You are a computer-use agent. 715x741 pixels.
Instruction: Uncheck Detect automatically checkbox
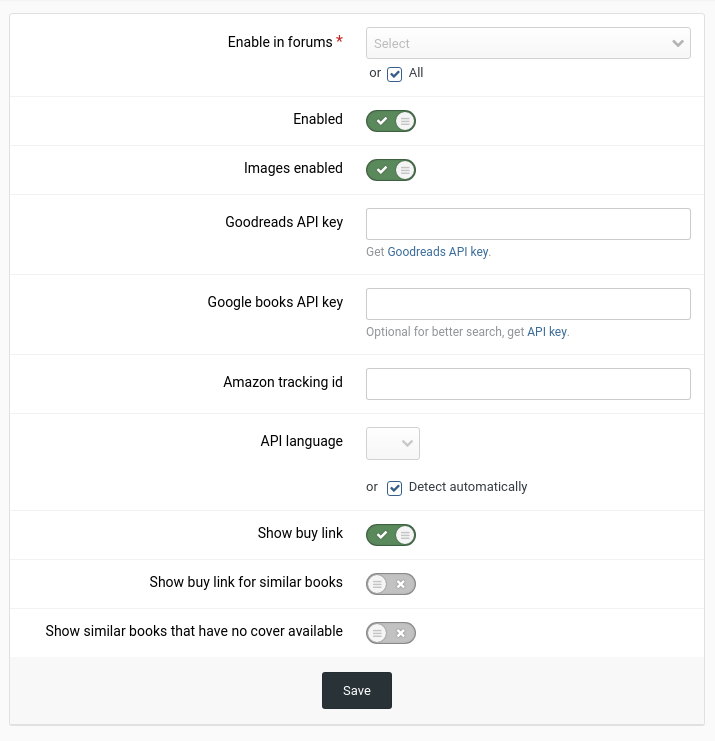(x=395, y=488)
